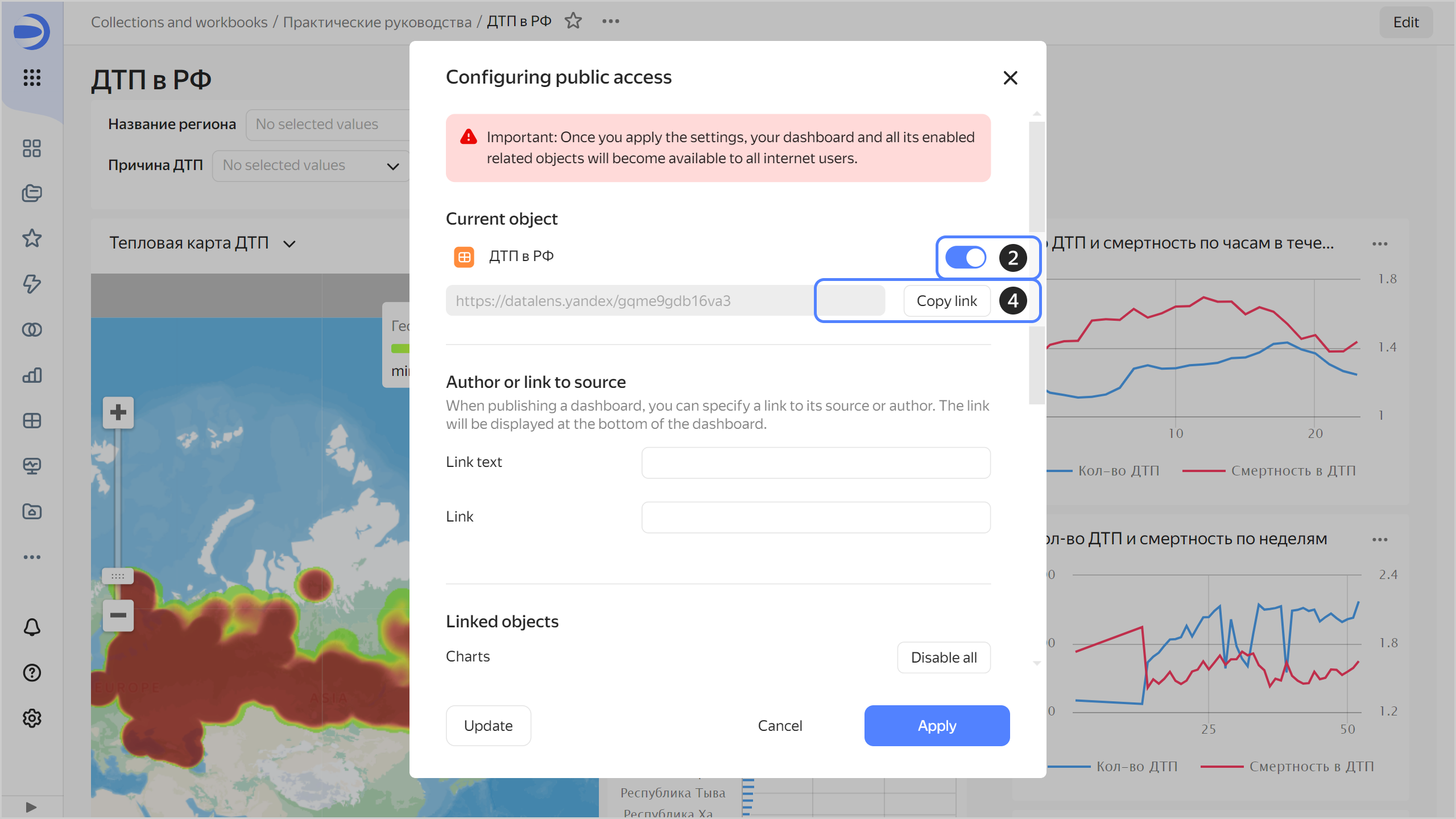Open options menu for hourly chart widget

click(1379, 244)
